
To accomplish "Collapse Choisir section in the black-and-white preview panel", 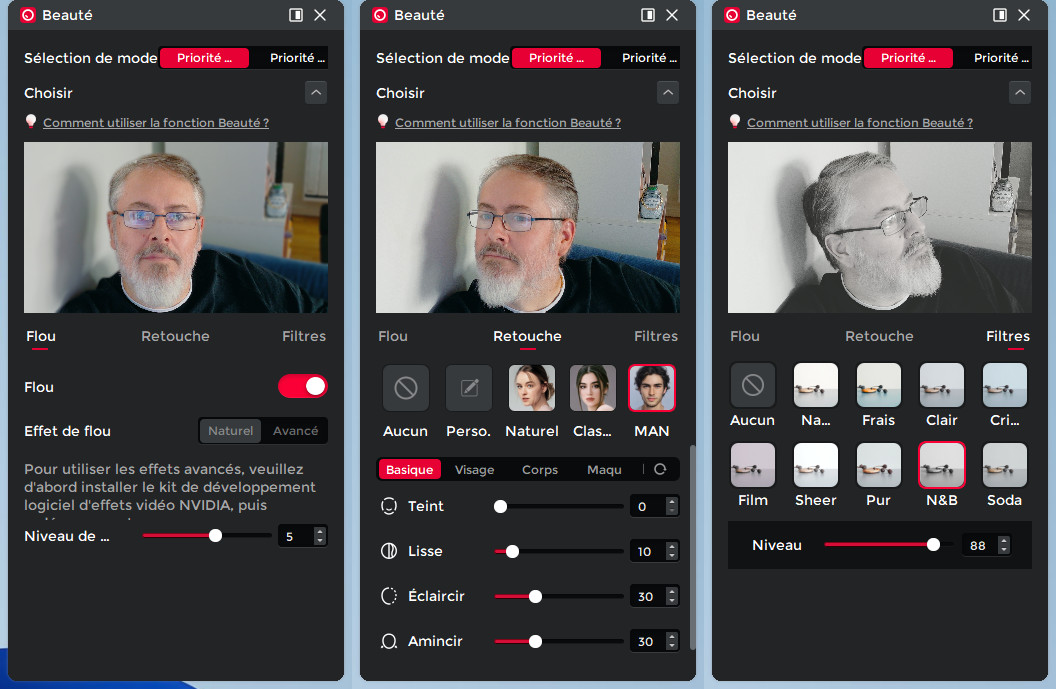I will click(1019, 93).
